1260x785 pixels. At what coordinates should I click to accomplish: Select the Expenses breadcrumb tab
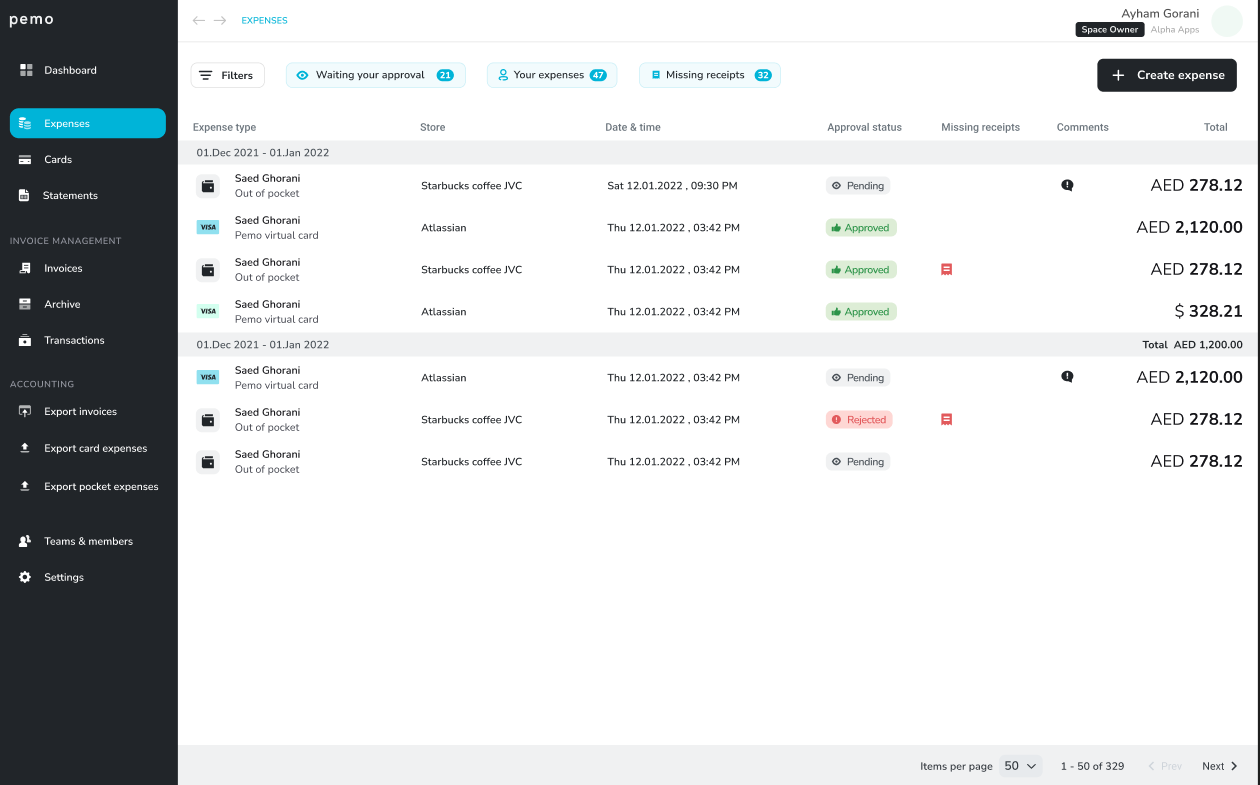pyautogui.click(x=264, y=20)
